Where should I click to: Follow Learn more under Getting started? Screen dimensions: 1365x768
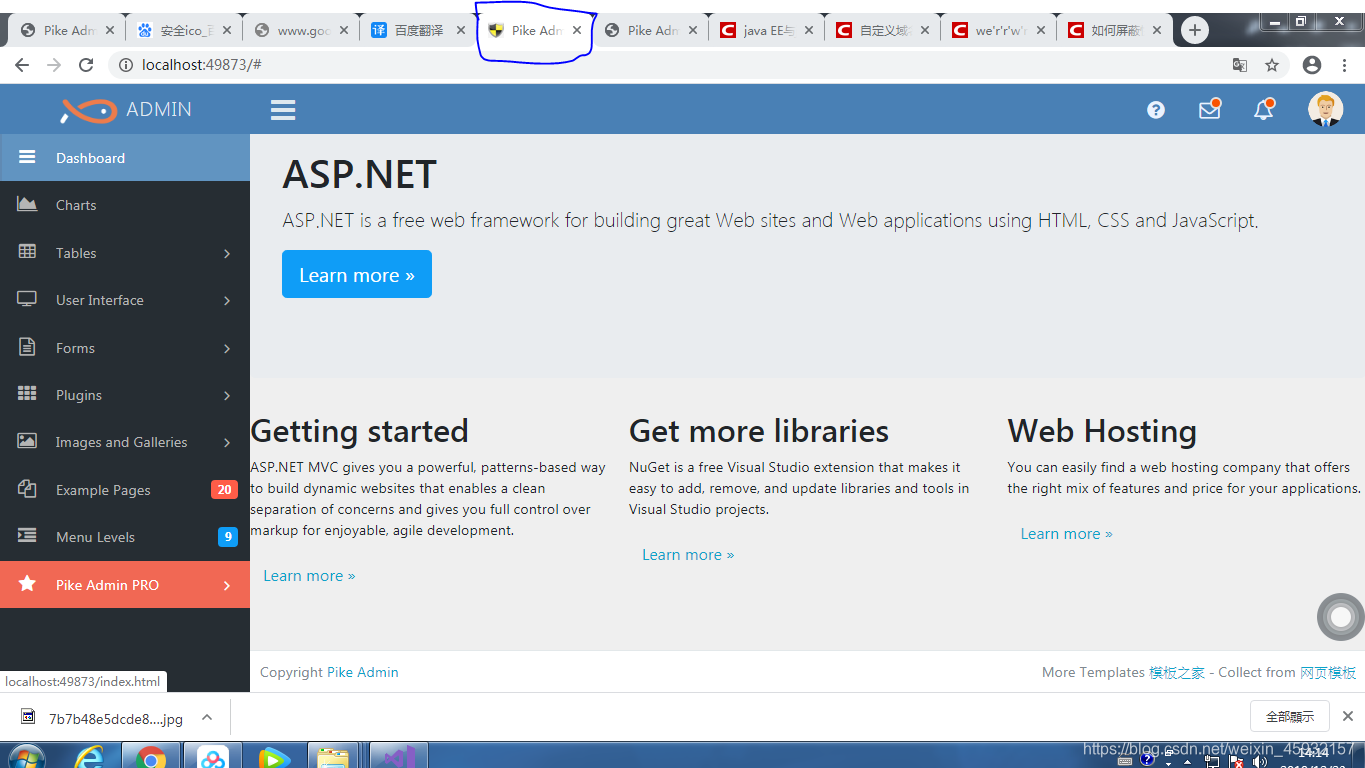(x=309, y=576)
